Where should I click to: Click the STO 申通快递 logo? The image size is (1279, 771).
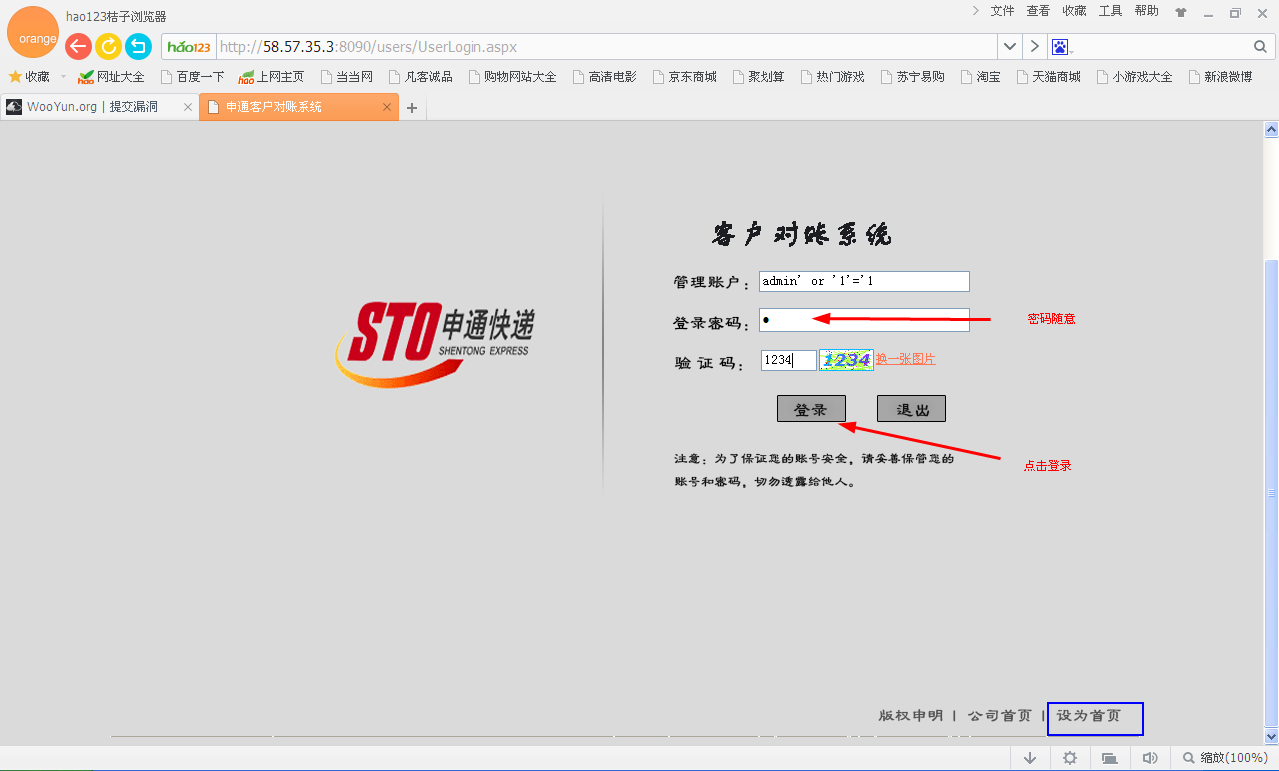436,344
